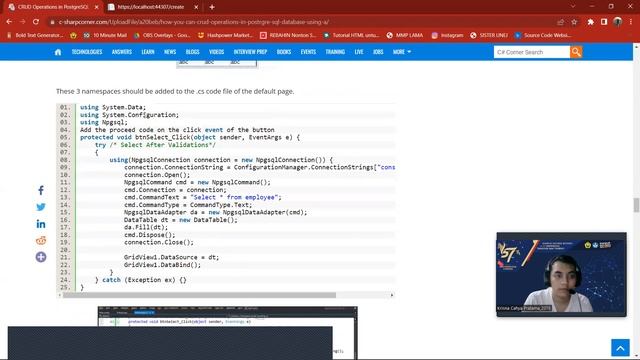Click code line 'GridView1.DataBind();'

coord(162,265)
